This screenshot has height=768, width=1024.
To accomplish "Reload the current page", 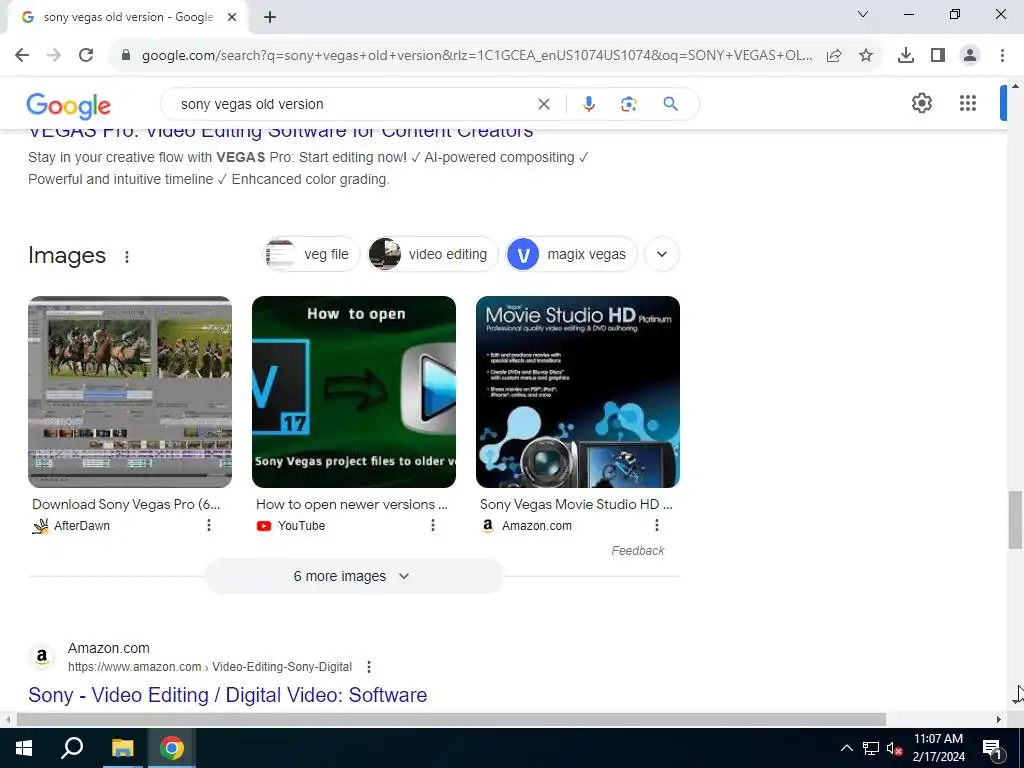I will [x=86, y=55].
